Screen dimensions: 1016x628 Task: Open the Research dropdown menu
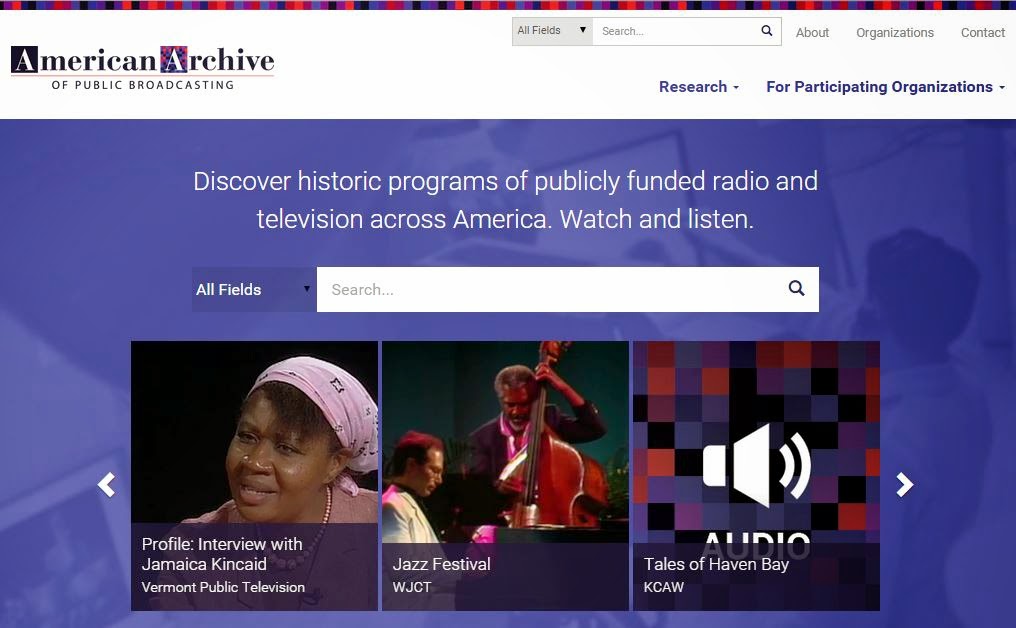click(698, 87)
